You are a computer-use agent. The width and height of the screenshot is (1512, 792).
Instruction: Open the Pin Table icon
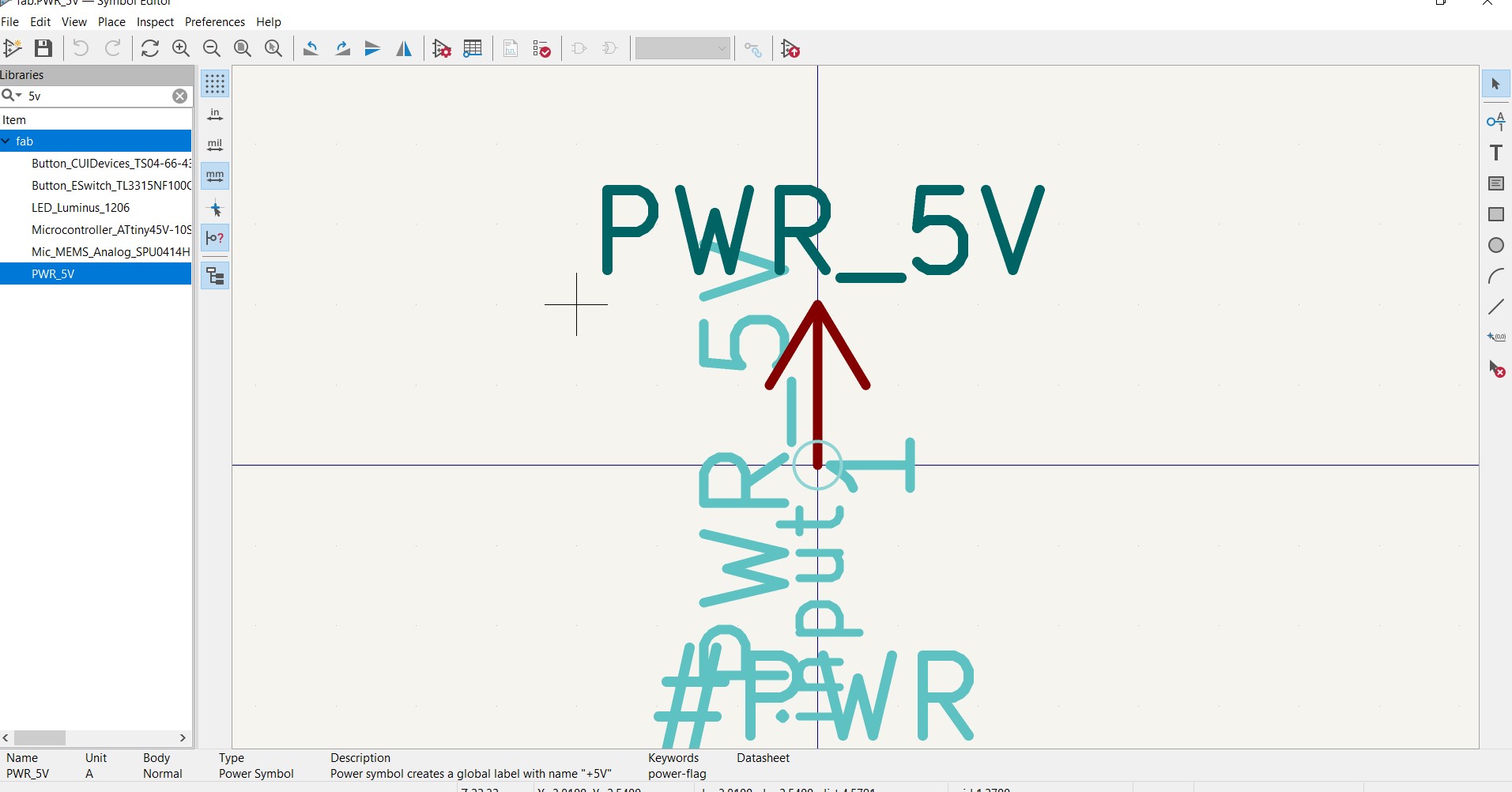(x=473, y=48)
